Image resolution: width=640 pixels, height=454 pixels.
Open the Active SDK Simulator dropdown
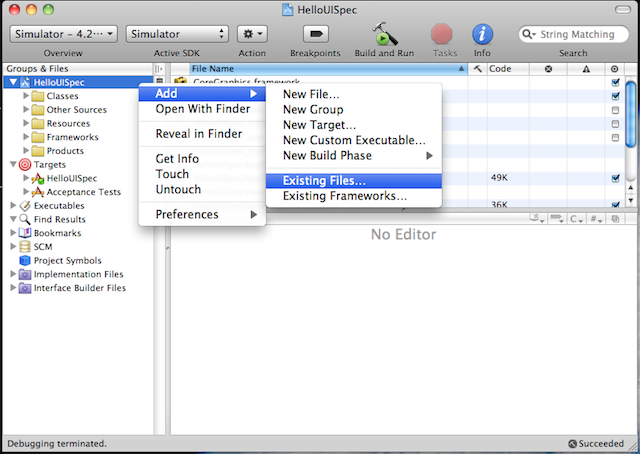[x=177, y=34]
